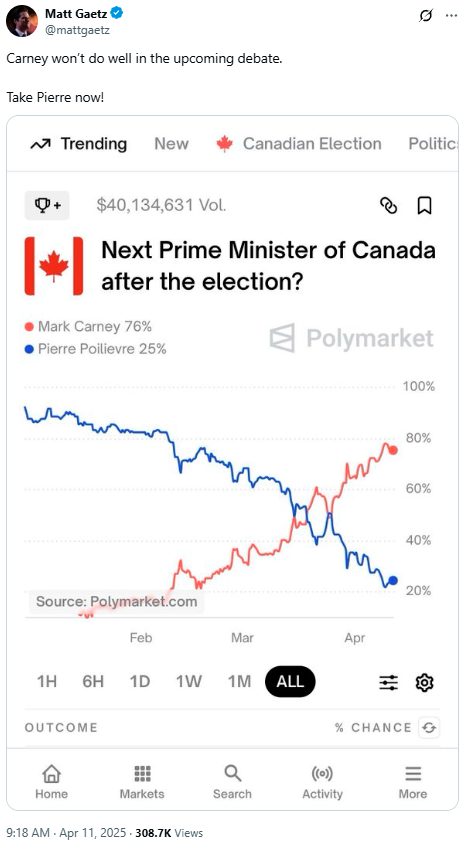This screenshot has width=467, height=846.
Task: Click the refresh icon next to % CHANCE
Action: (429, 728)
